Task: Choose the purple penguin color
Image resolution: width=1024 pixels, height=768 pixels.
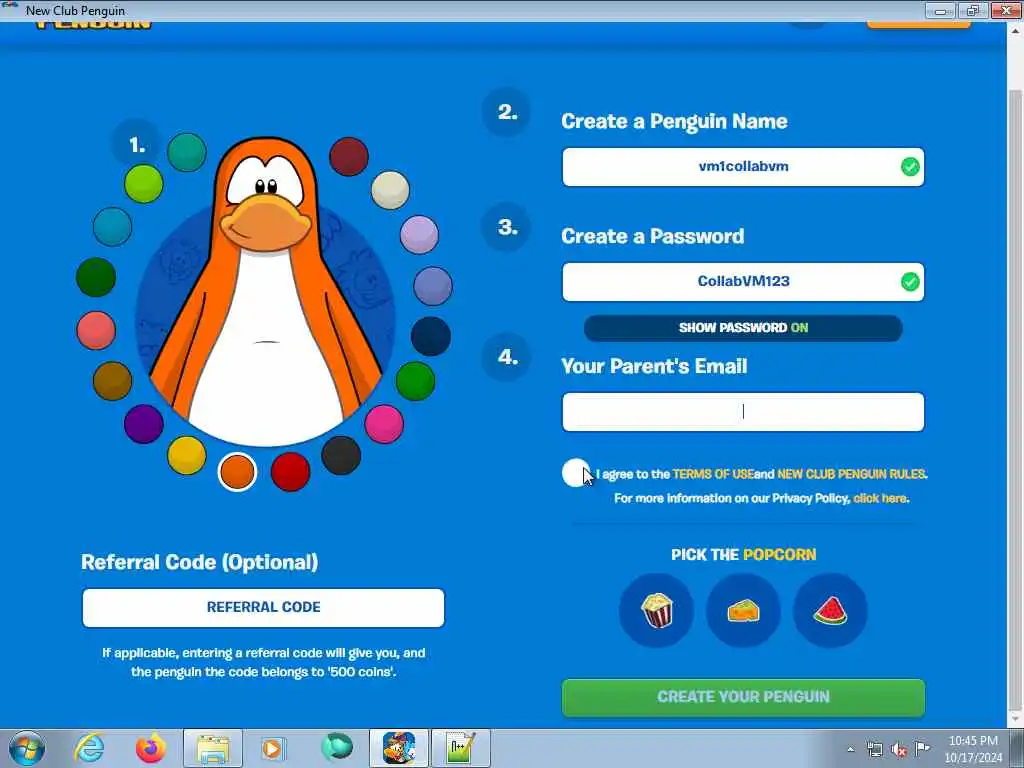Action: (144, 424)
